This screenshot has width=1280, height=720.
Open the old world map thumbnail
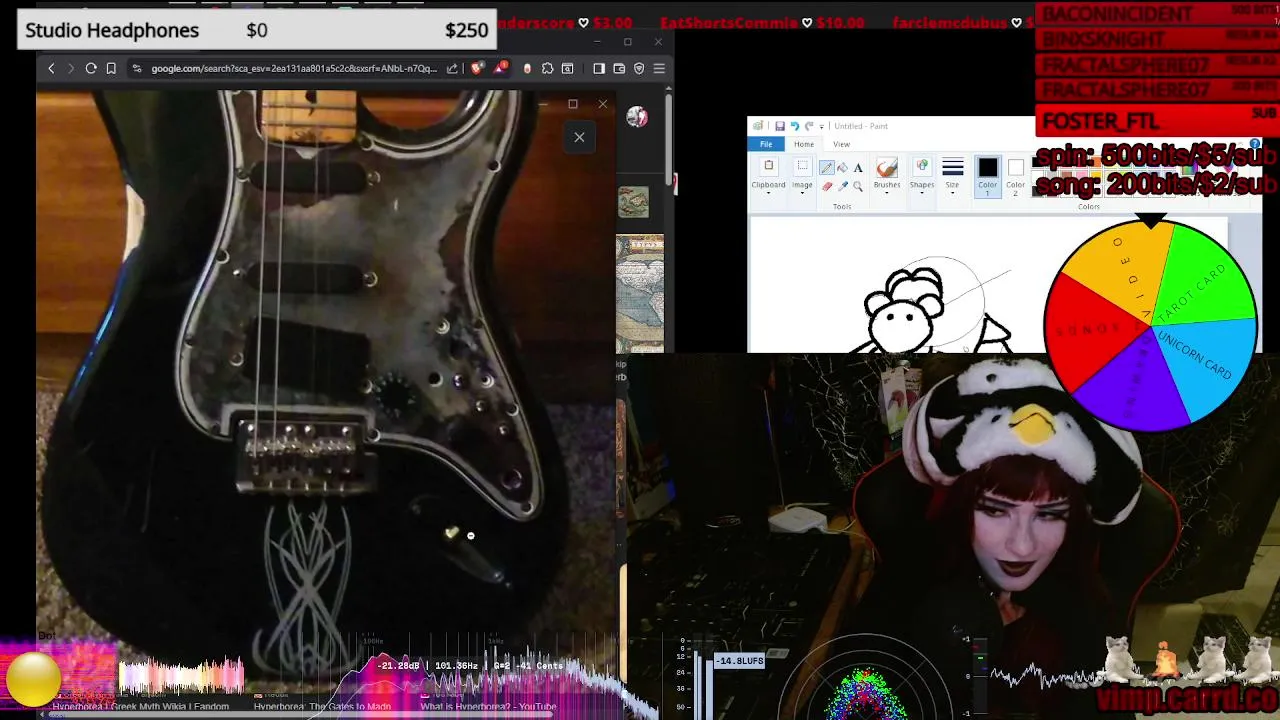640,293
